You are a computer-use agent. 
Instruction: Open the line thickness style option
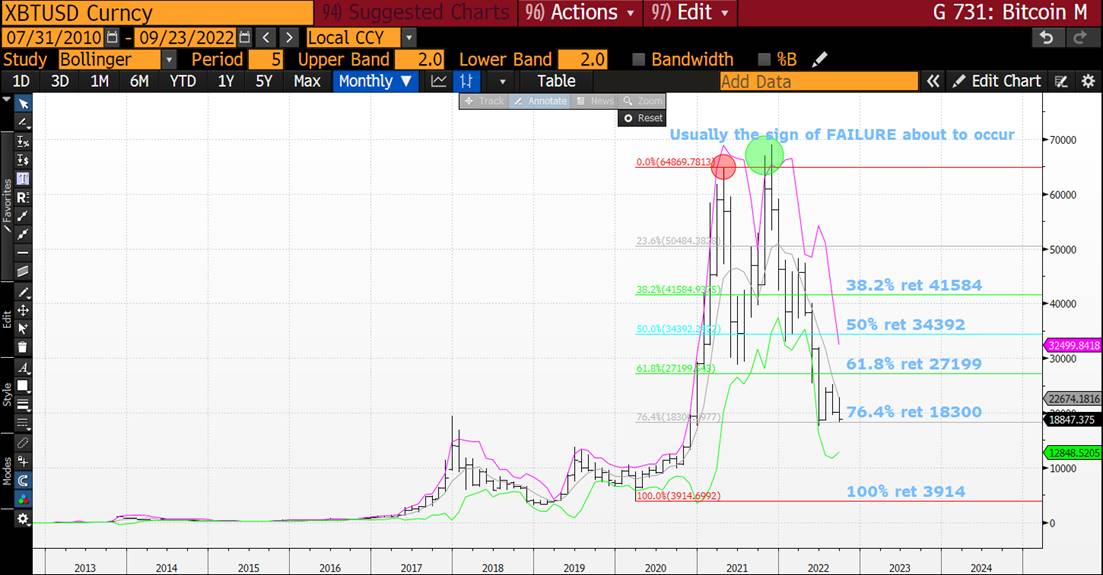click(x=23, y=404)
